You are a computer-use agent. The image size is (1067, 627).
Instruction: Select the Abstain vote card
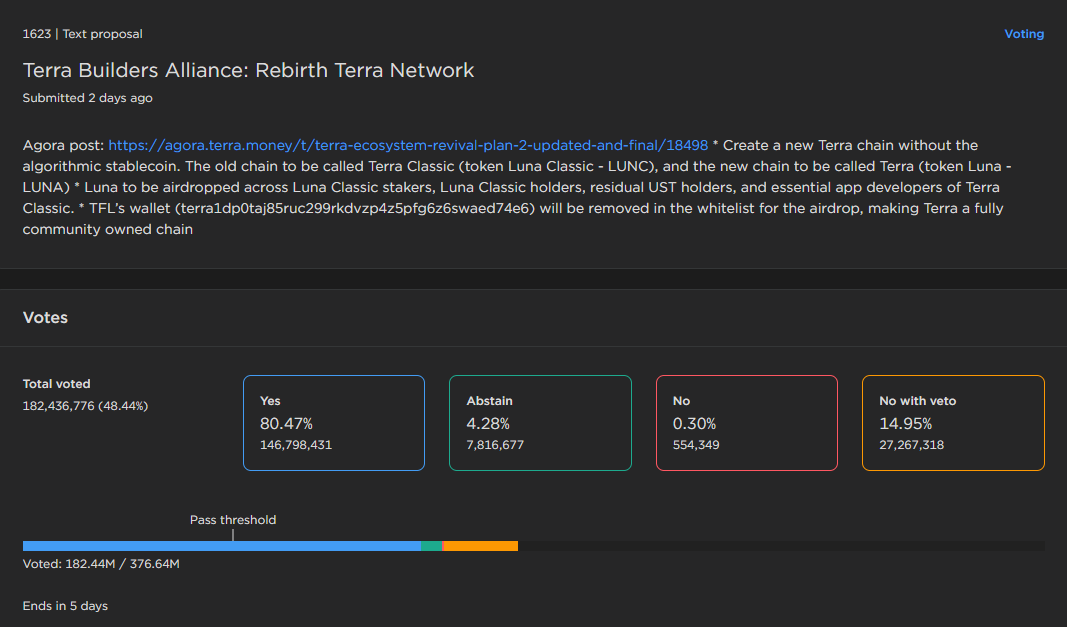coord(540,423)
